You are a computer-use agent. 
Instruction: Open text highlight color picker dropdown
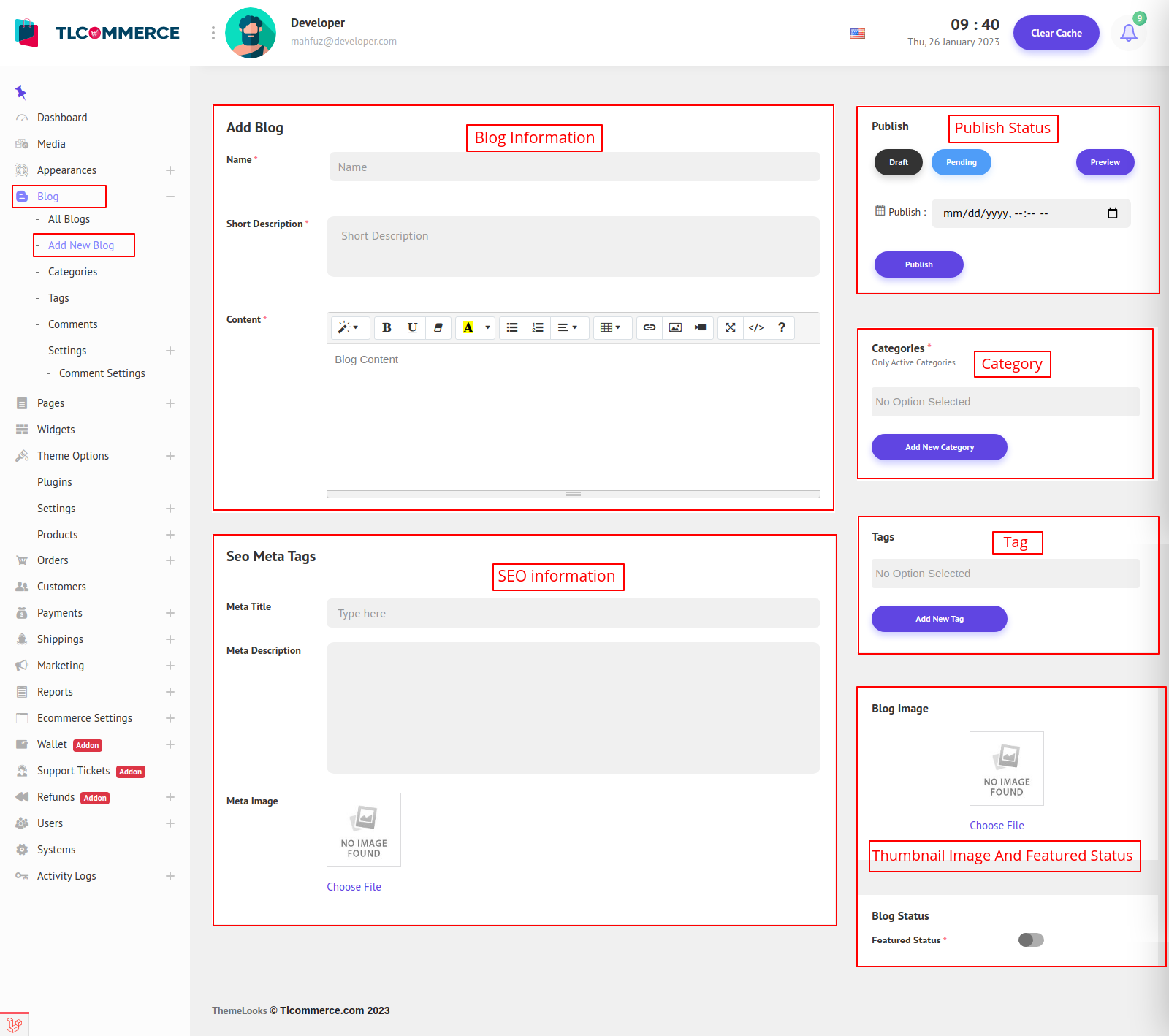[487, 327]
